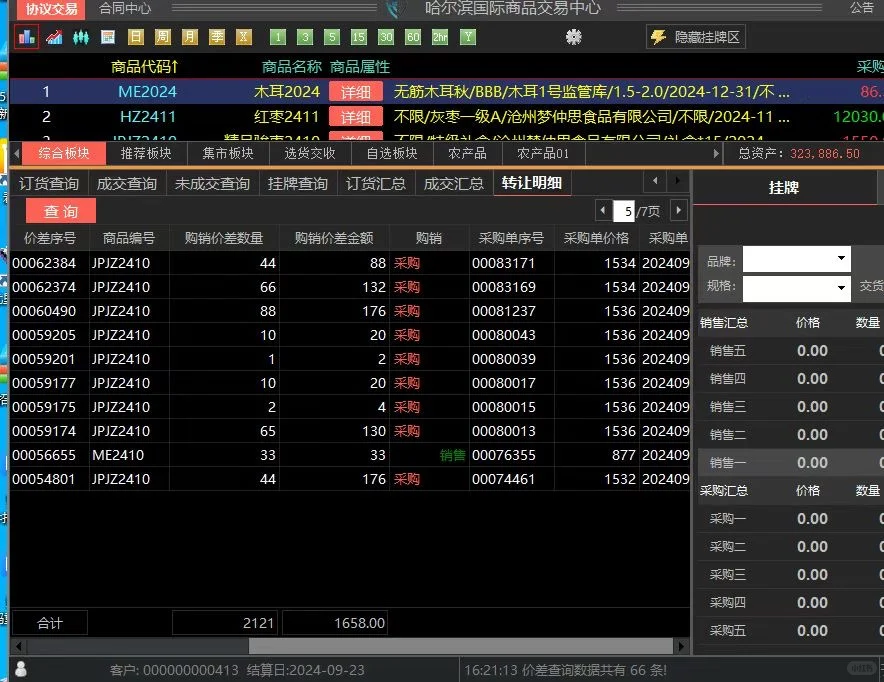Go to next page arrow beside 5/7页
This screenshot has height=682, width=884.
pyautogui.click(x=679, y=211)
